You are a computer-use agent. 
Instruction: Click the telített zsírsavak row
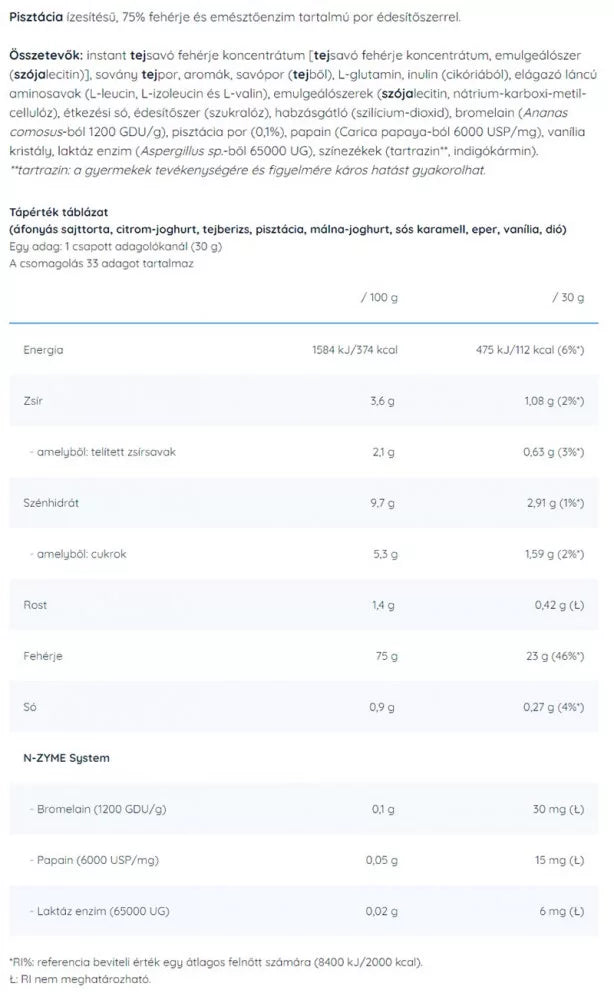point(303,452)
